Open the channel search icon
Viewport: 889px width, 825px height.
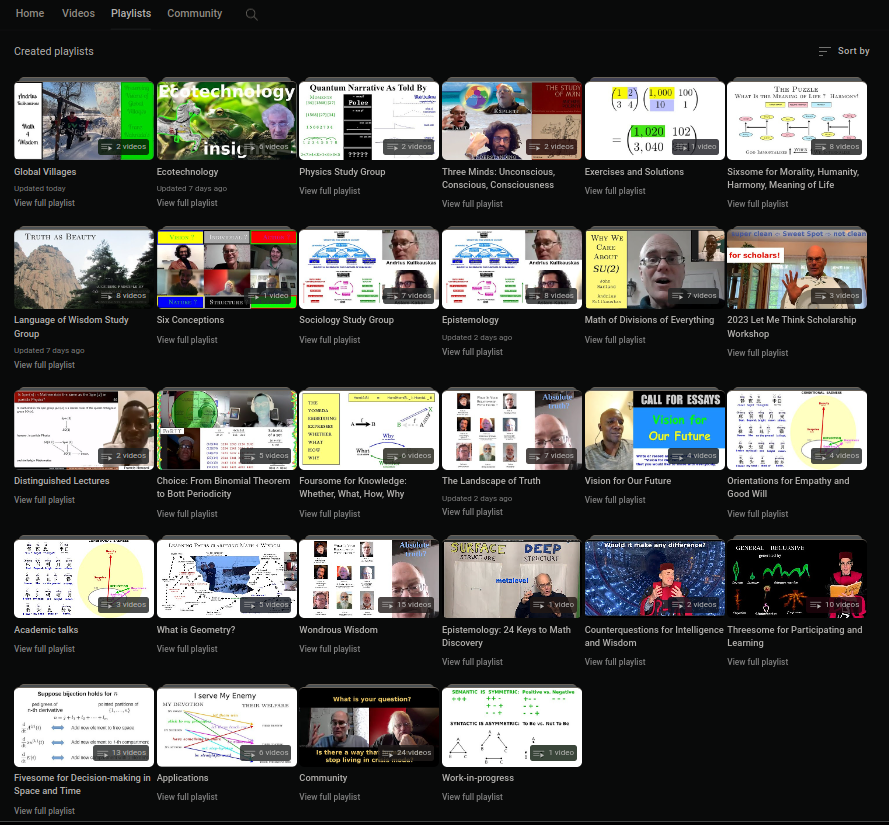[x=252, y=15]
